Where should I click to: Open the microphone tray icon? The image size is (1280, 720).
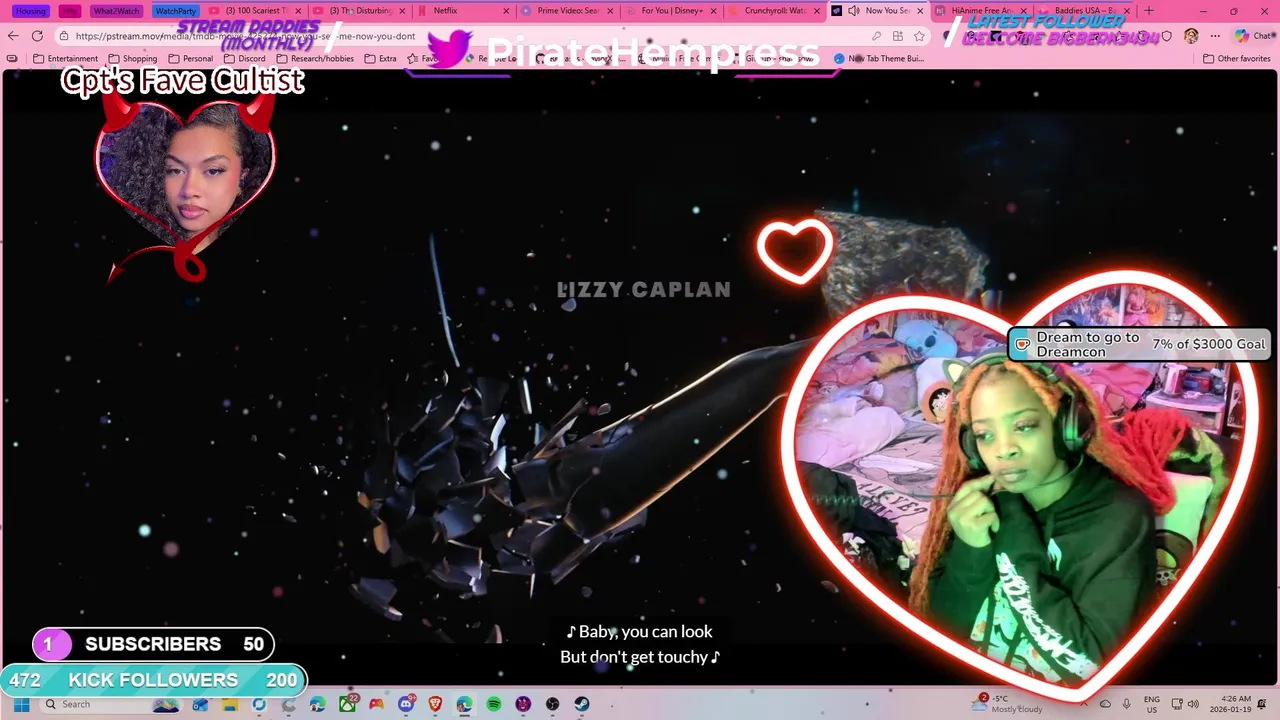tap(1127, 704)
